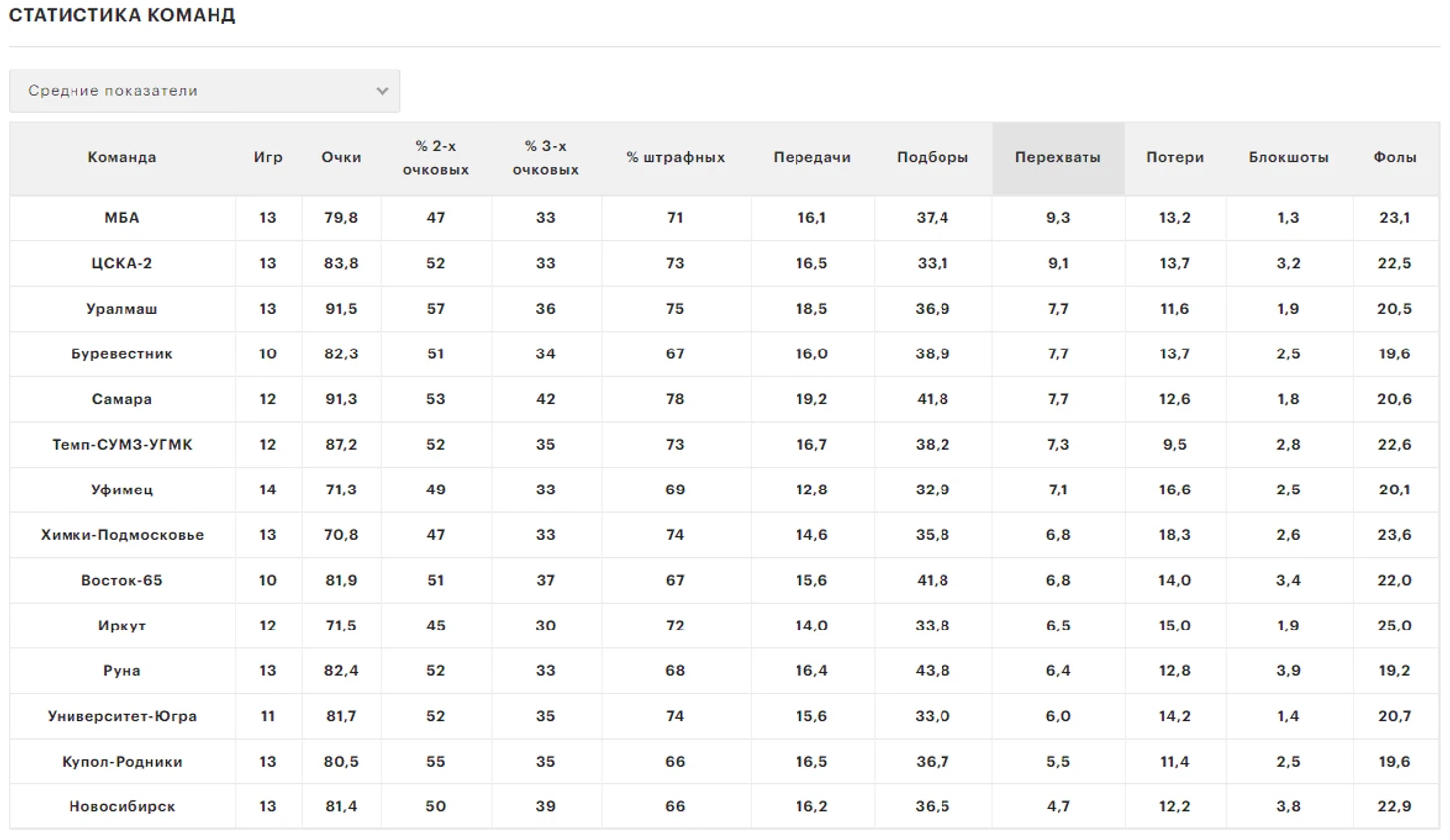Click Руна fouls value 19,2
This screenshot has width=1450, height=840.
tap(1395, 671)
